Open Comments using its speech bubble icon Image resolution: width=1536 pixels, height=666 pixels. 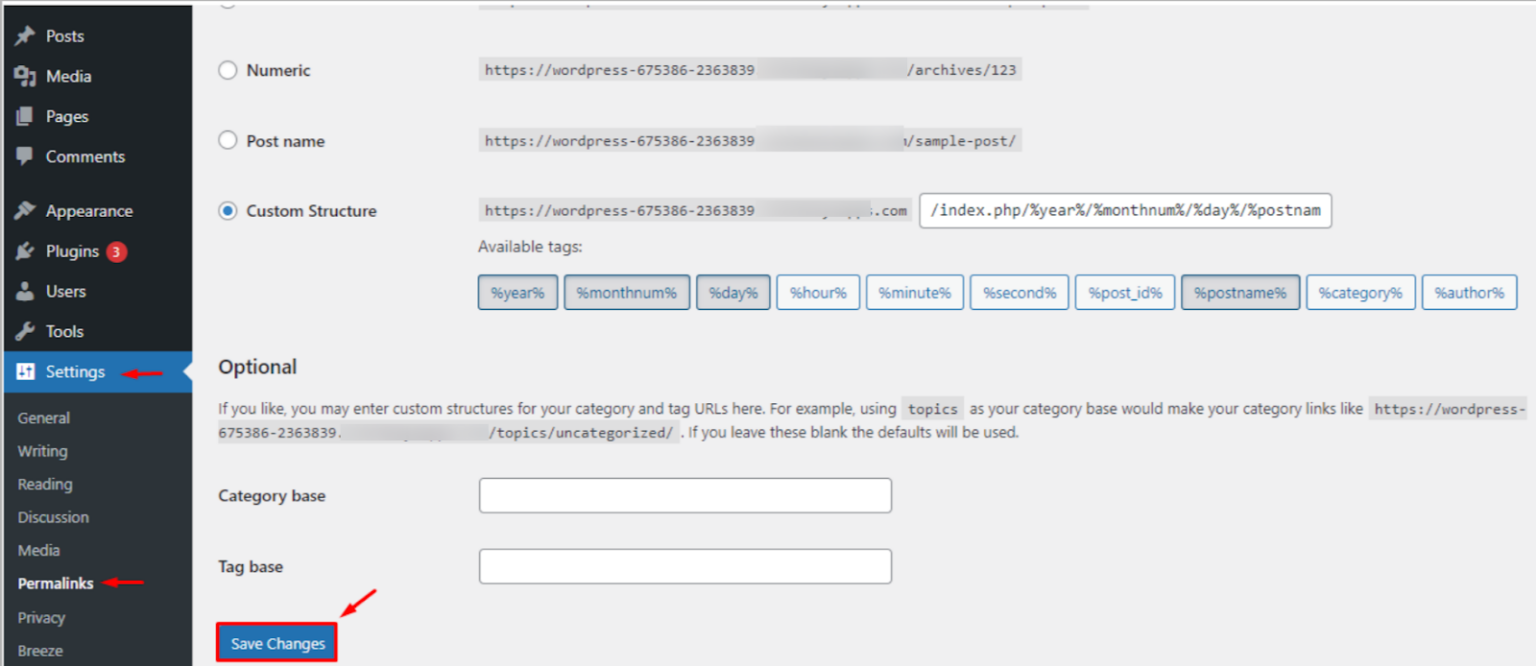click(28, 156)
